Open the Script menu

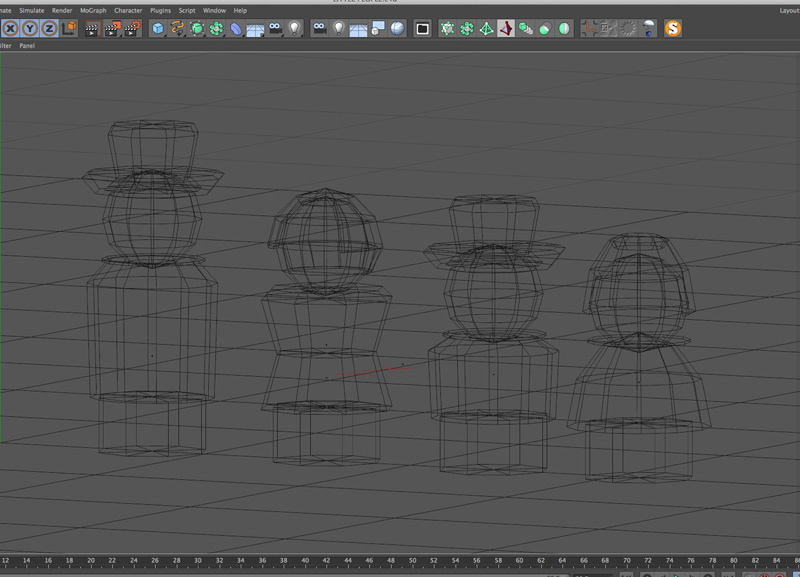point(187,10)
